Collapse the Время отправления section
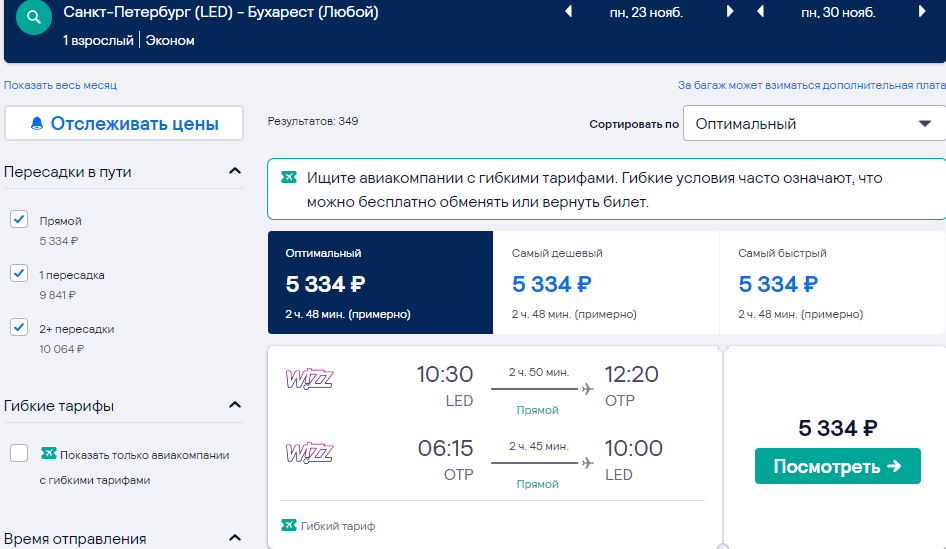 pos(235,538)
